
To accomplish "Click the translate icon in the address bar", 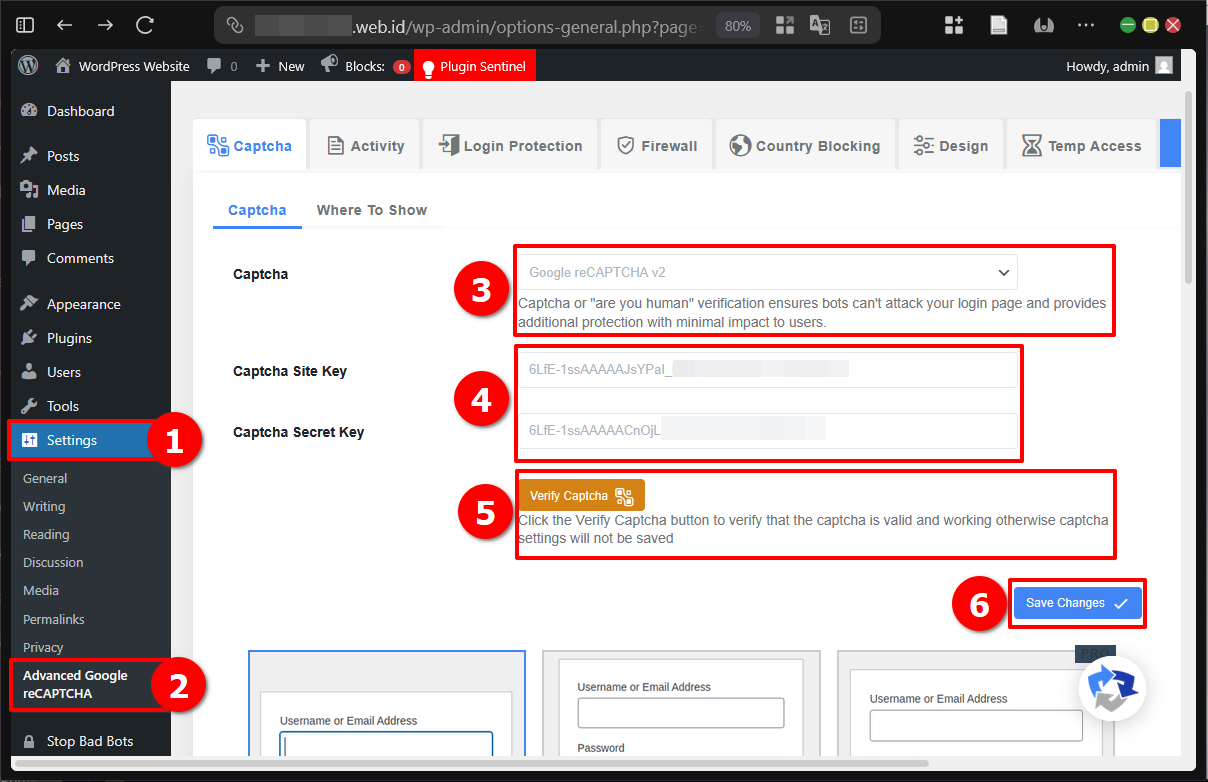I will pos(820,25).
